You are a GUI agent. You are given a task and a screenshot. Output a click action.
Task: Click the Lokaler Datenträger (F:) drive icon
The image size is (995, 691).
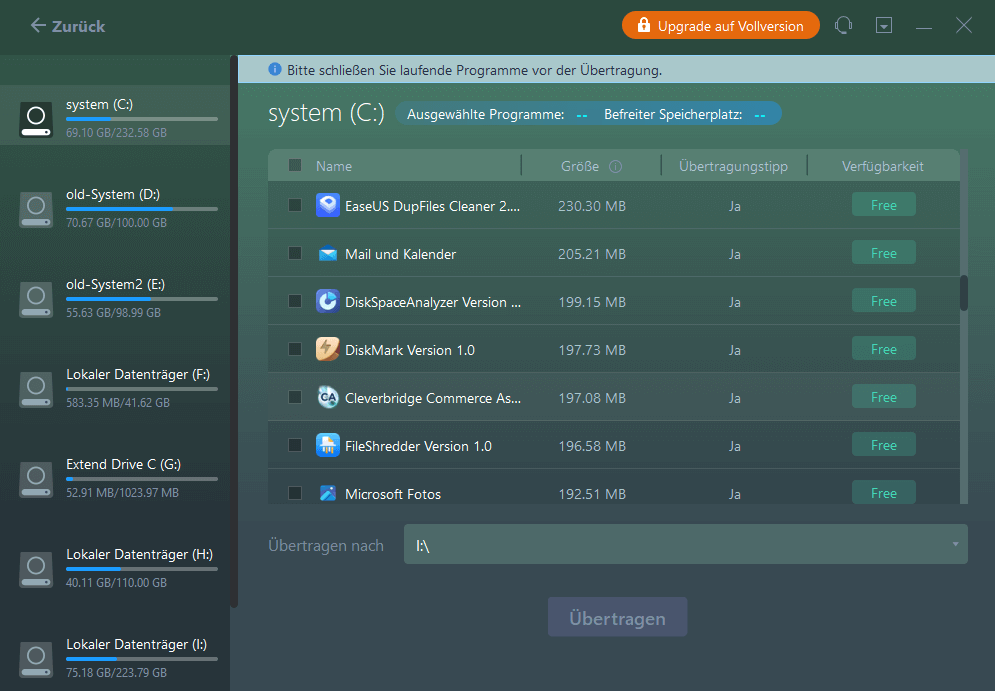click(x=36, y=390)
